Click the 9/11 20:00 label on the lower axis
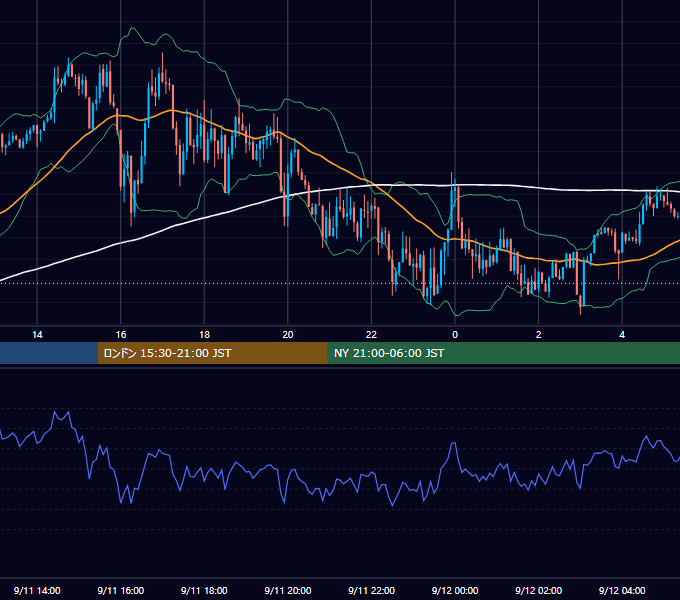680x600 pixels. 288,590
